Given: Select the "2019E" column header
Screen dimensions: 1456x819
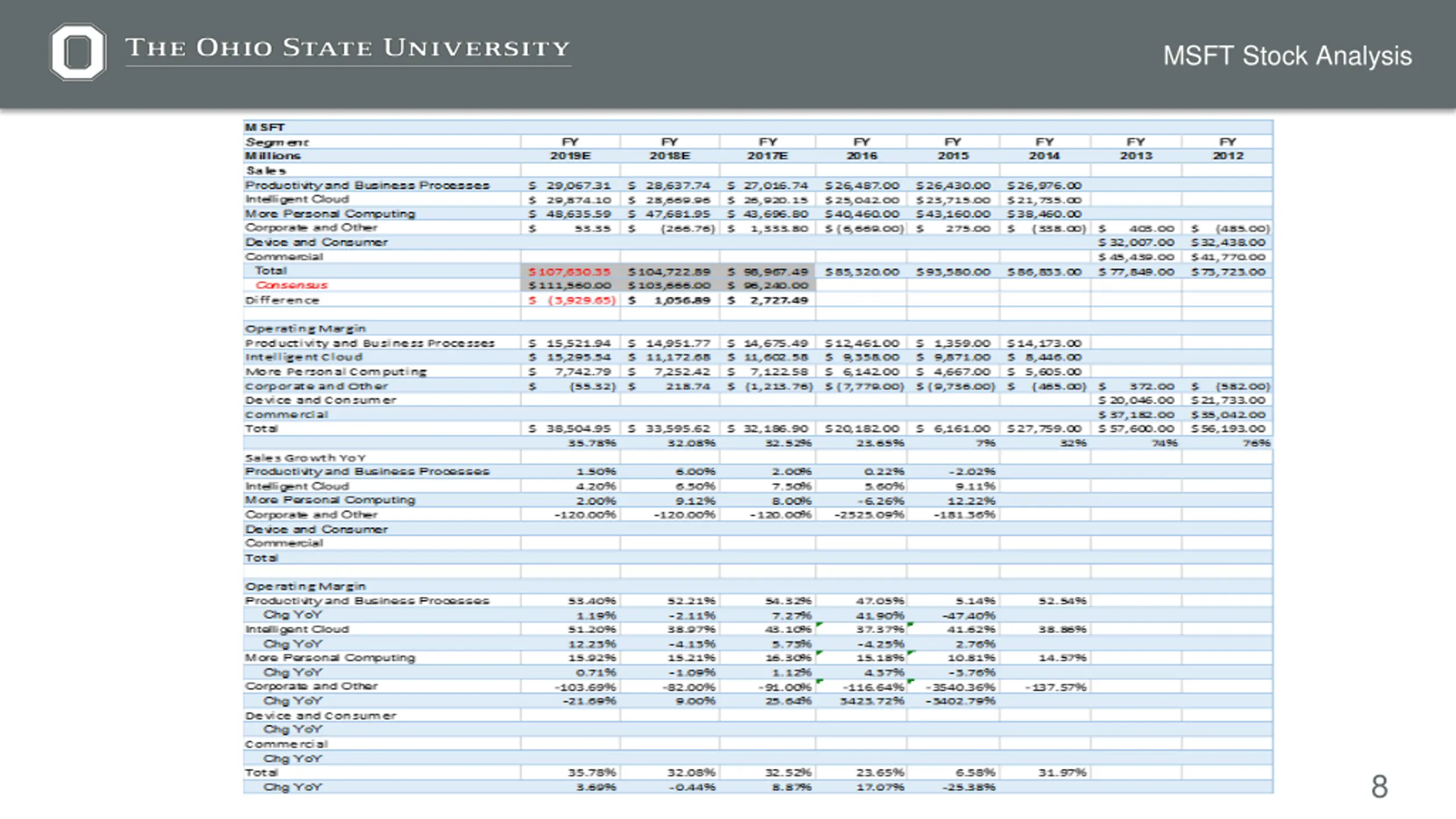Looking at the screenshot, I should (570, 155).
